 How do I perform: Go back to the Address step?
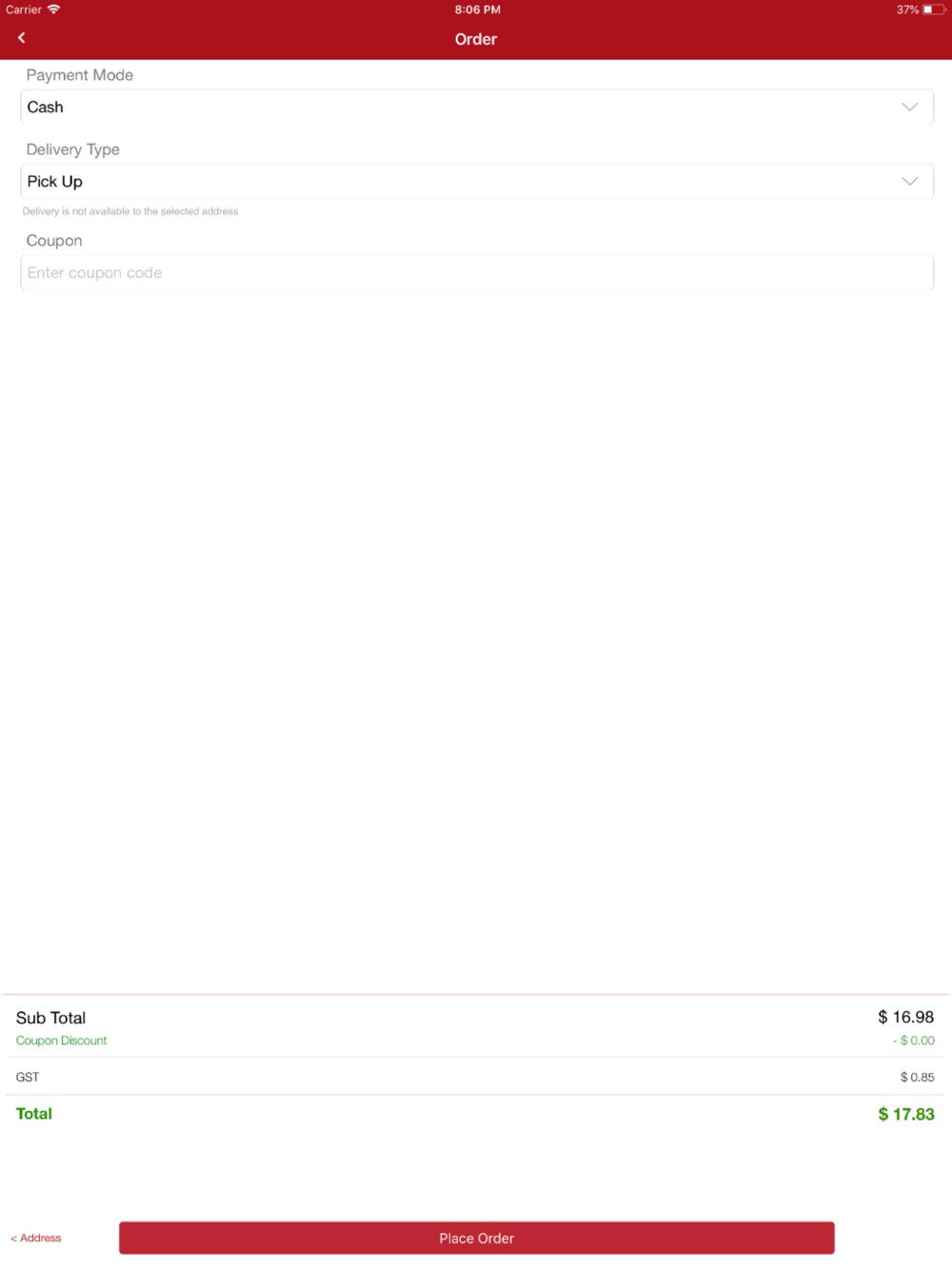click(x=36, y=1238)
